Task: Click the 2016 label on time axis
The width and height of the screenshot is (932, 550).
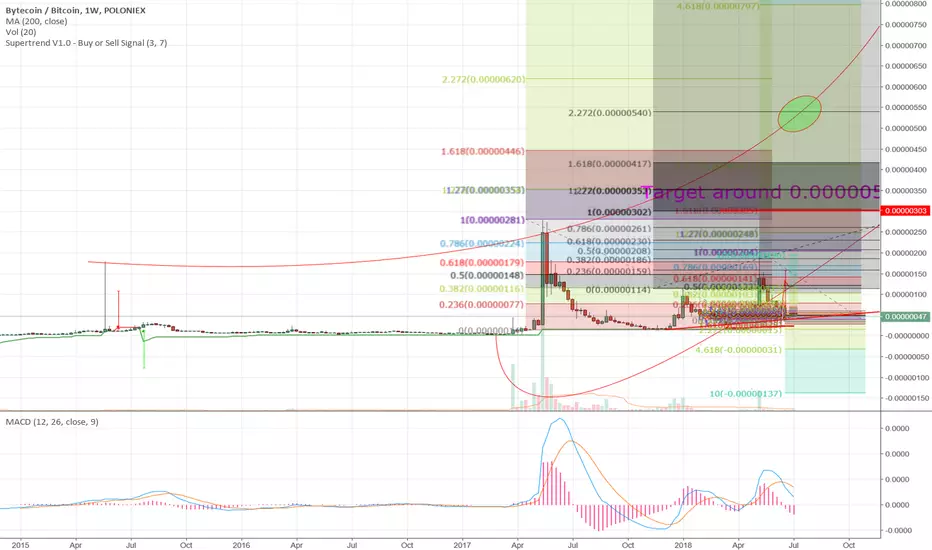Action: [x=241, y=545]
